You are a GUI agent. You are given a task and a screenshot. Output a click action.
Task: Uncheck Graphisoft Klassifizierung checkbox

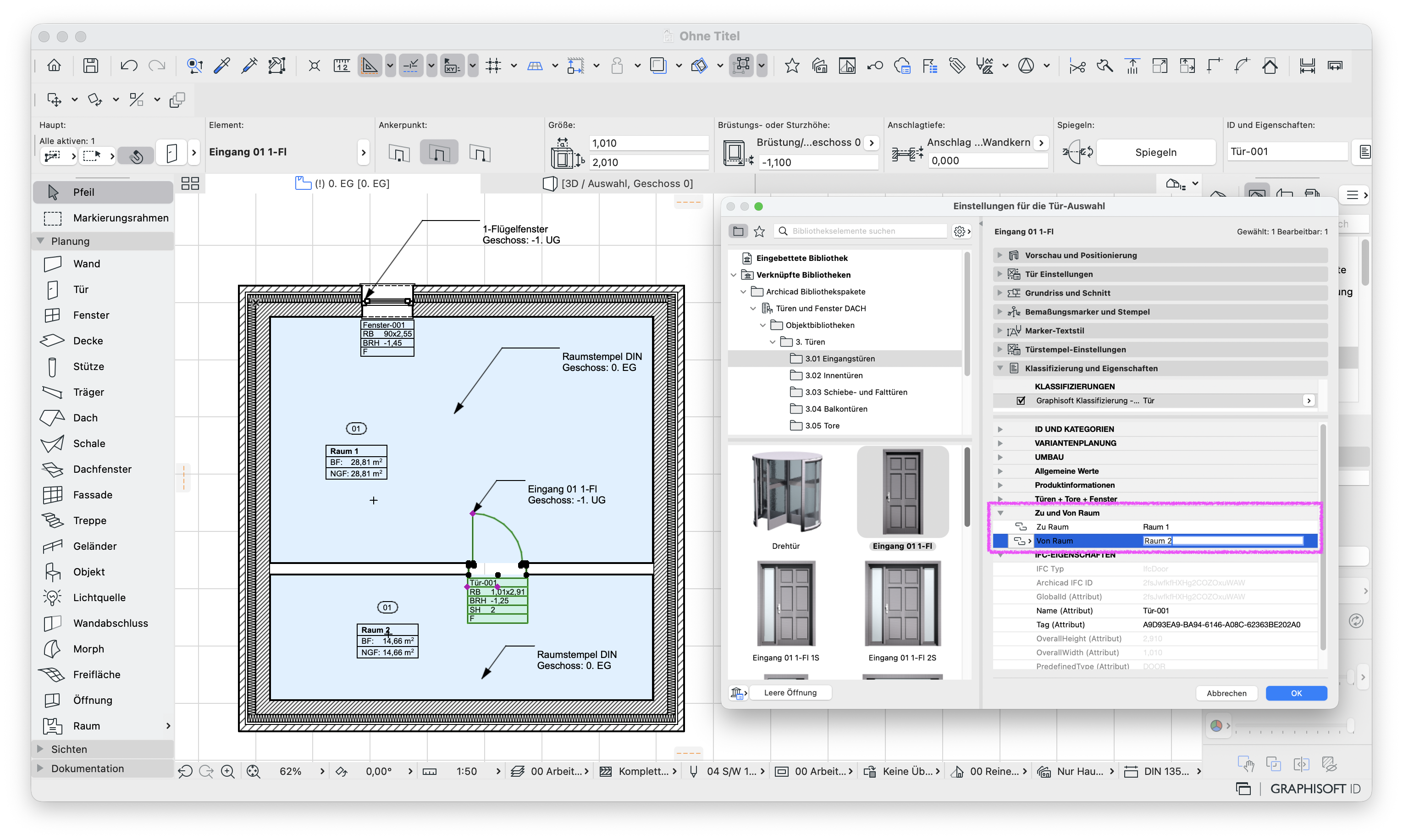(x=1021, y=401)
